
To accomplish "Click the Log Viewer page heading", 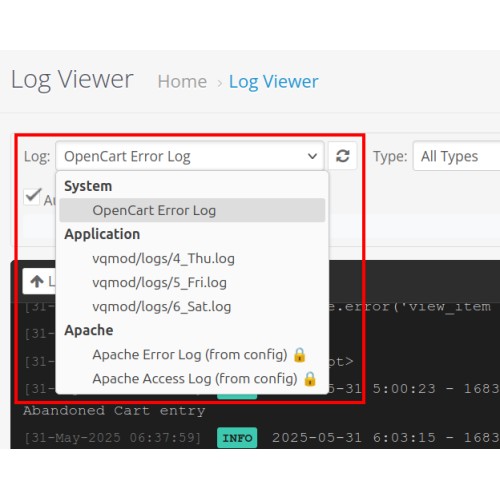I will 72,80.
